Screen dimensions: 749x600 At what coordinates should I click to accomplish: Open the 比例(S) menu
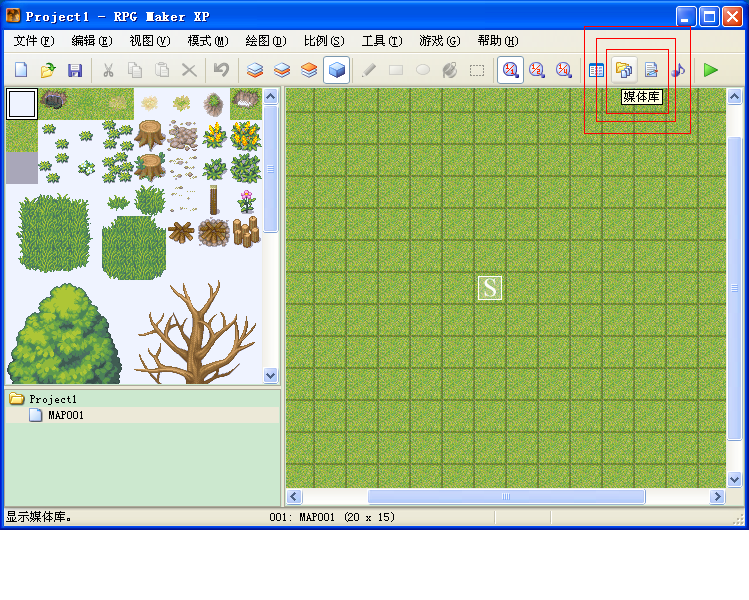pos(324,41)
